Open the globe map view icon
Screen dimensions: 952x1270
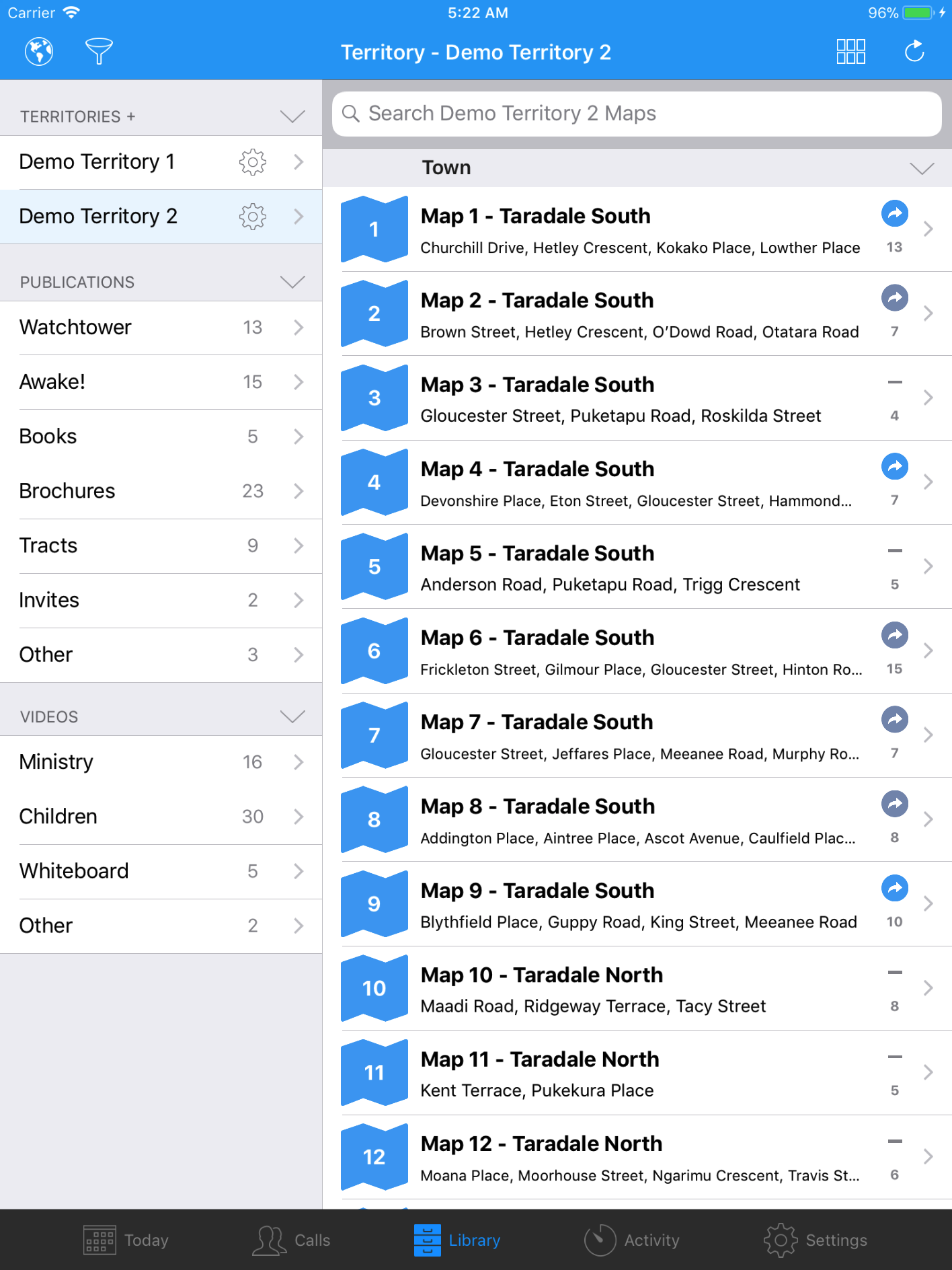point(39,52)
